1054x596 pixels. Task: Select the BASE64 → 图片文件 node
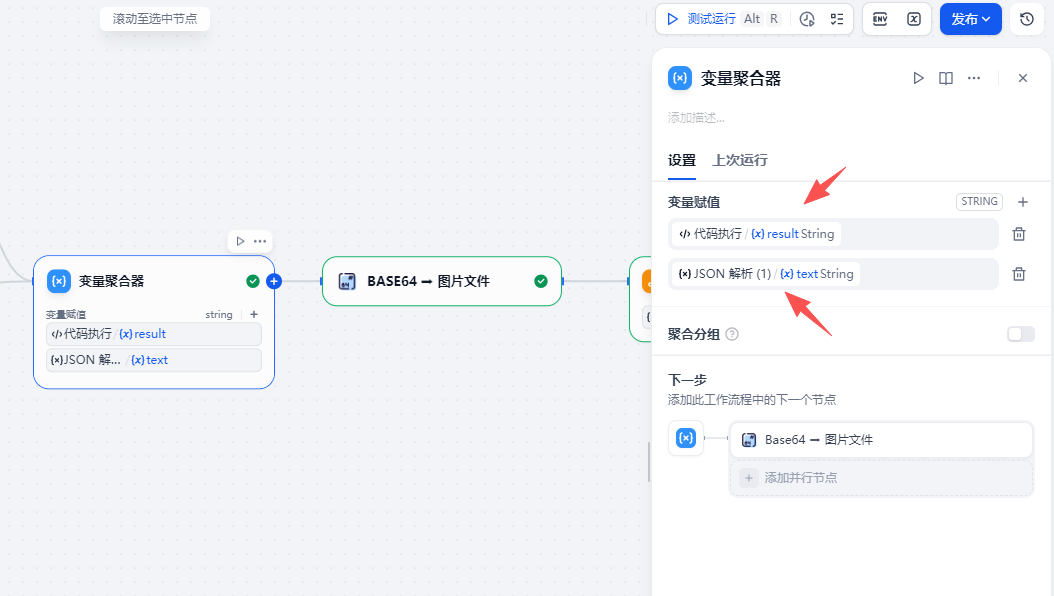tap(442, 282)
